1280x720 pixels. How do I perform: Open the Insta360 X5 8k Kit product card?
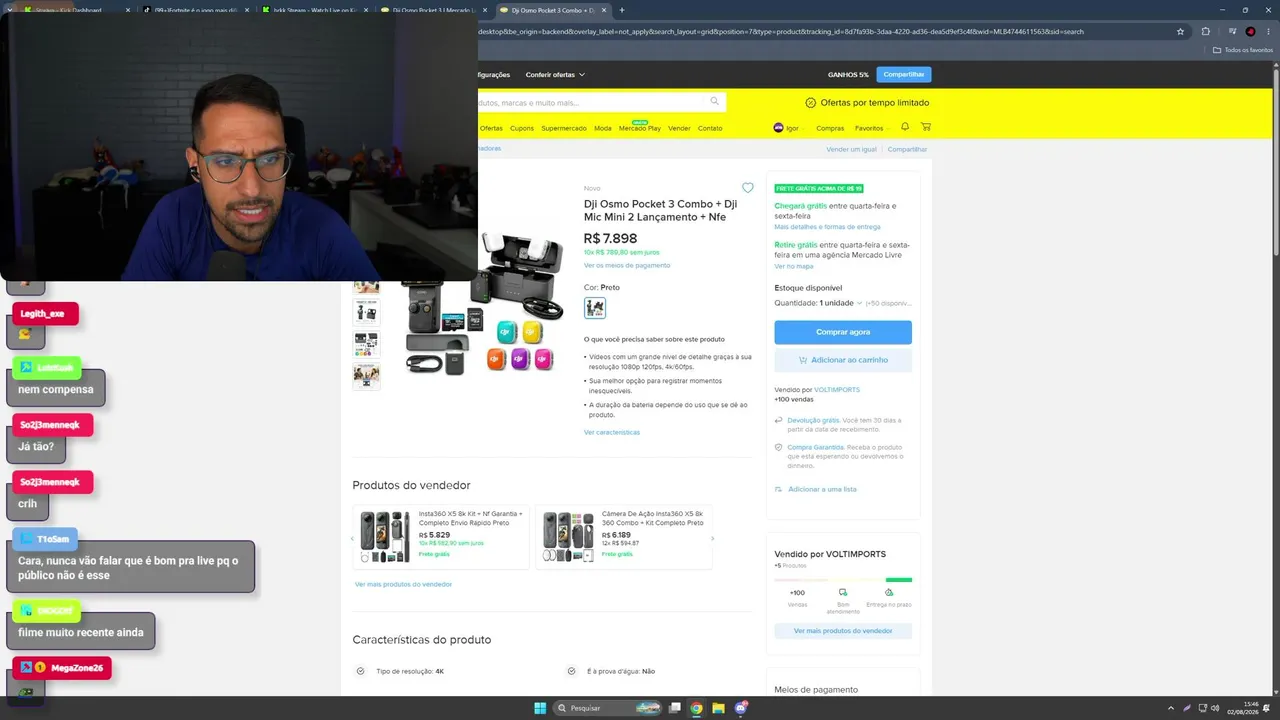point(441,537)
